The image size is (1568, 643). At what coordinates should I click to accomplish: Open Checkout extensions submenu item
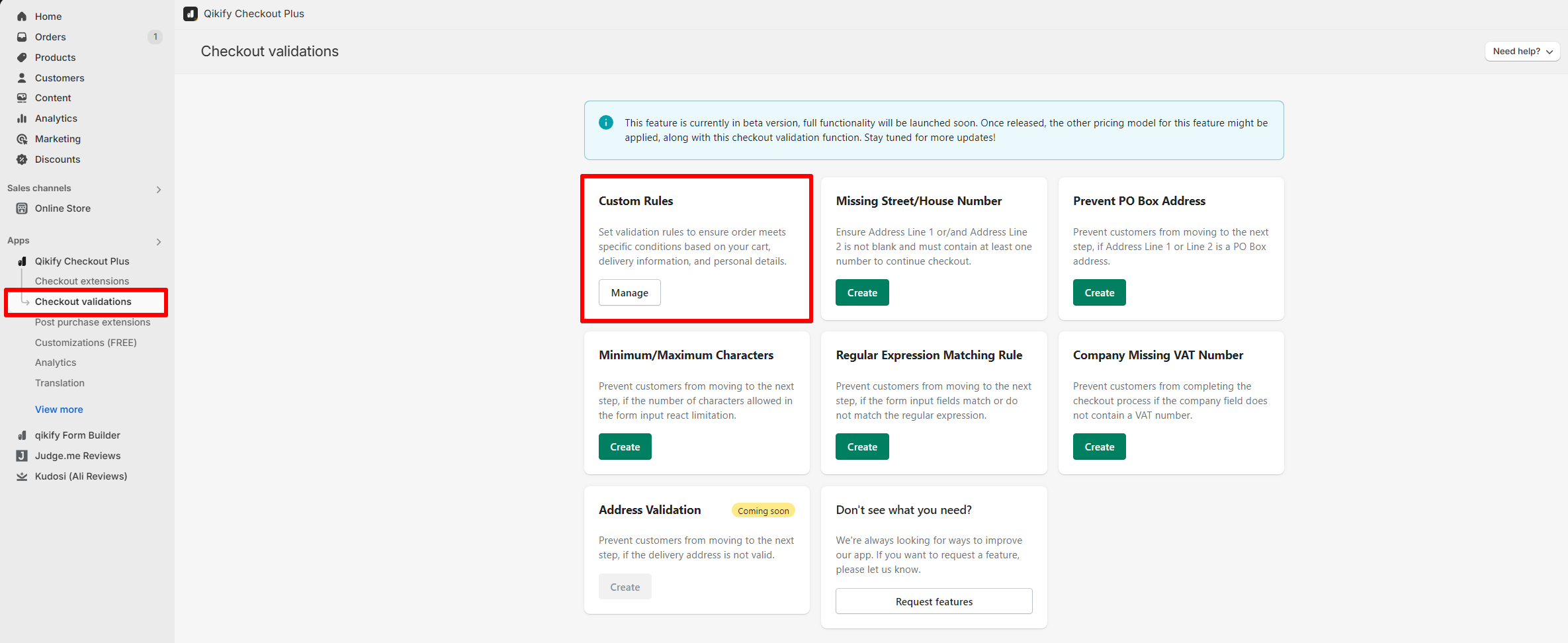coord(82,281)
